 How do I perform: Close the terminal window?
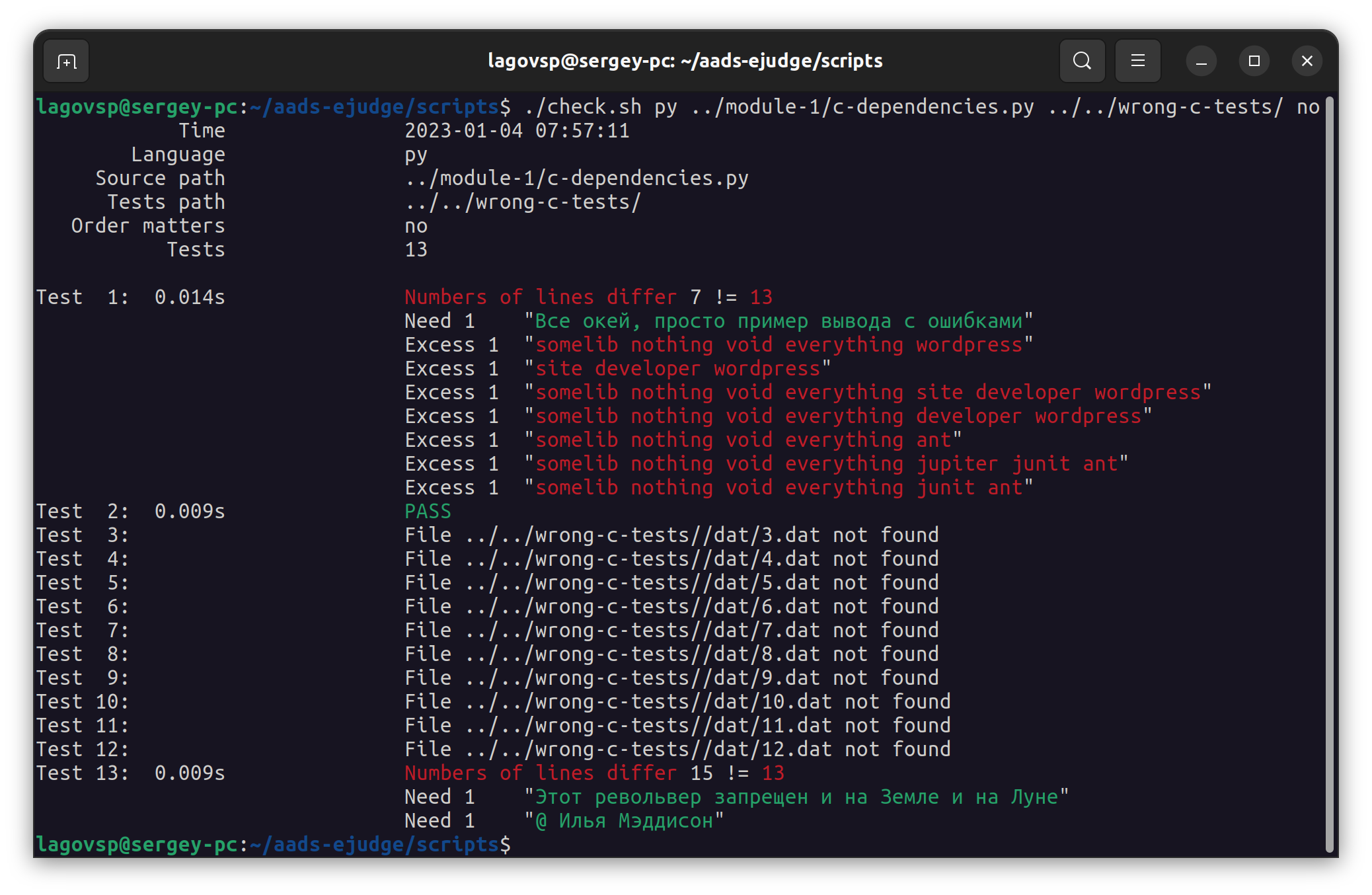coord(1307,61)
